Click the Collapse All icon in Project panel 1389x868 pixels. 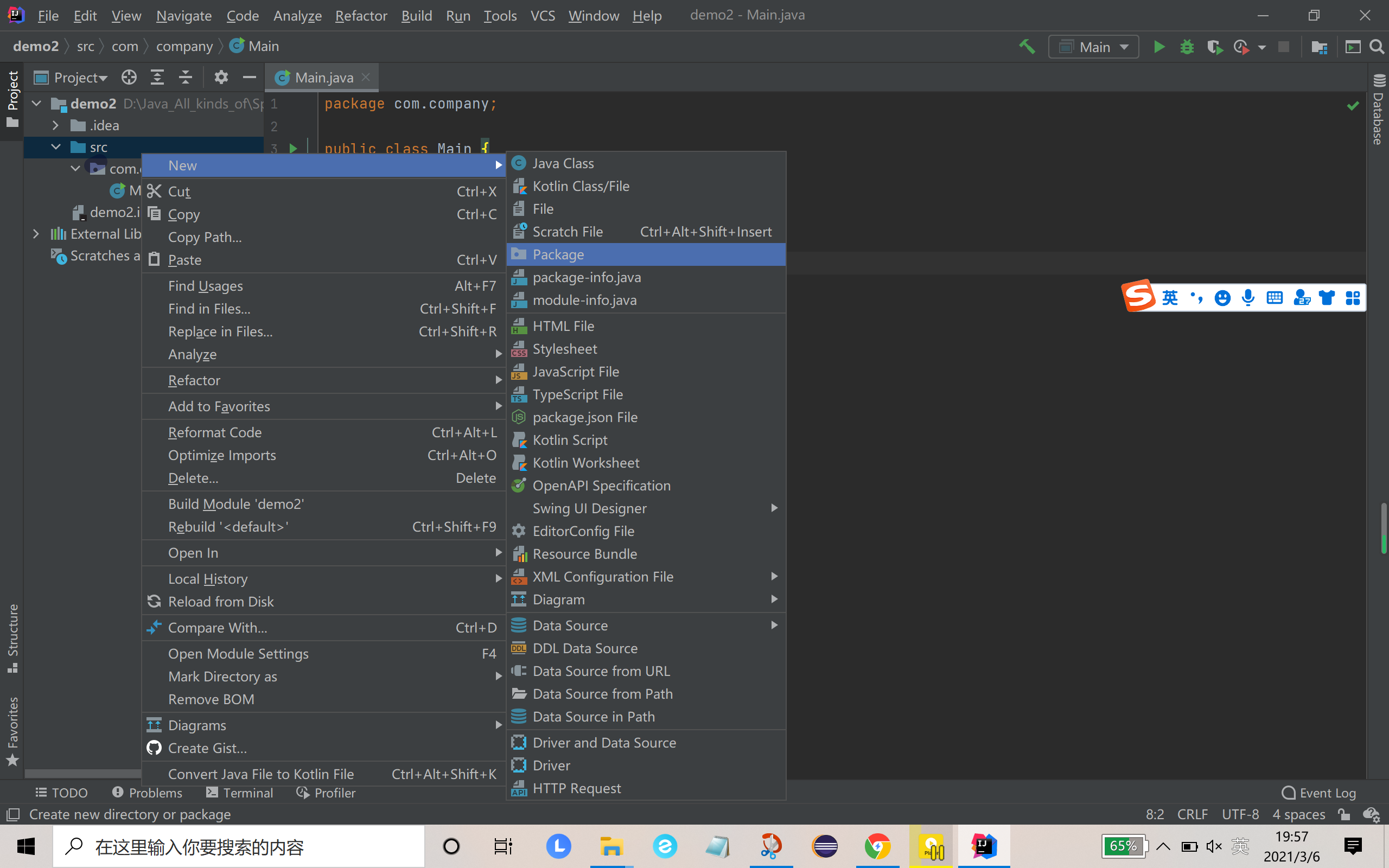coord(186,78)
